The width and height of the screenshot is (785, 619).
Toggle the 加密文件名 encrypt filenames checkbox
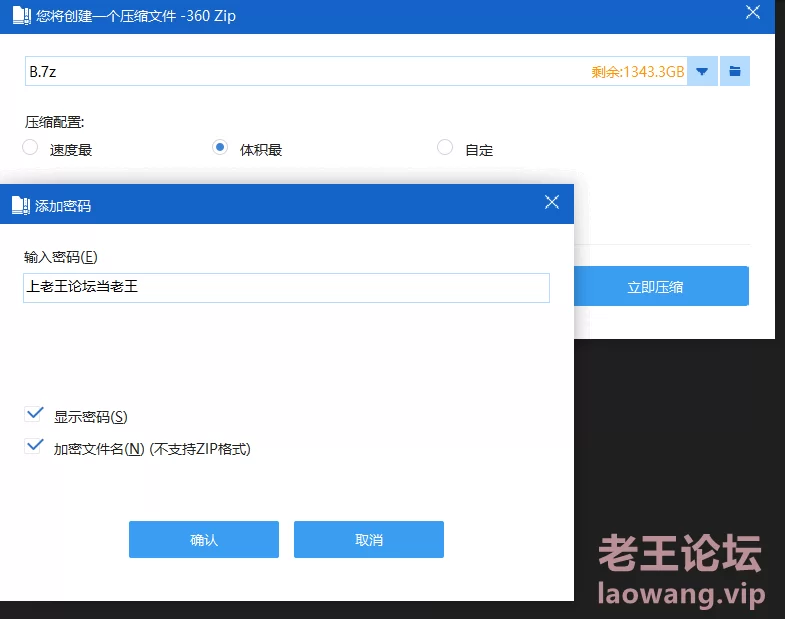click(x=36, y=446)
